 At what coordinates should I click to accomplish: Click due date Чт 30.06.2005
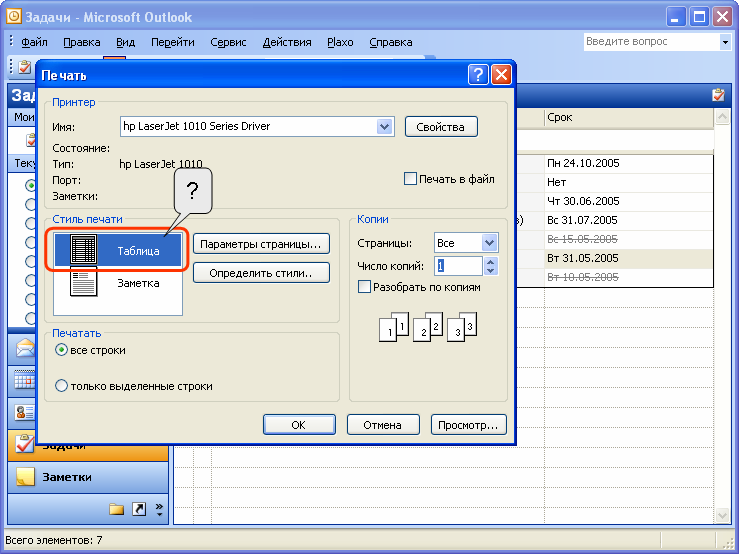(583, 201)
